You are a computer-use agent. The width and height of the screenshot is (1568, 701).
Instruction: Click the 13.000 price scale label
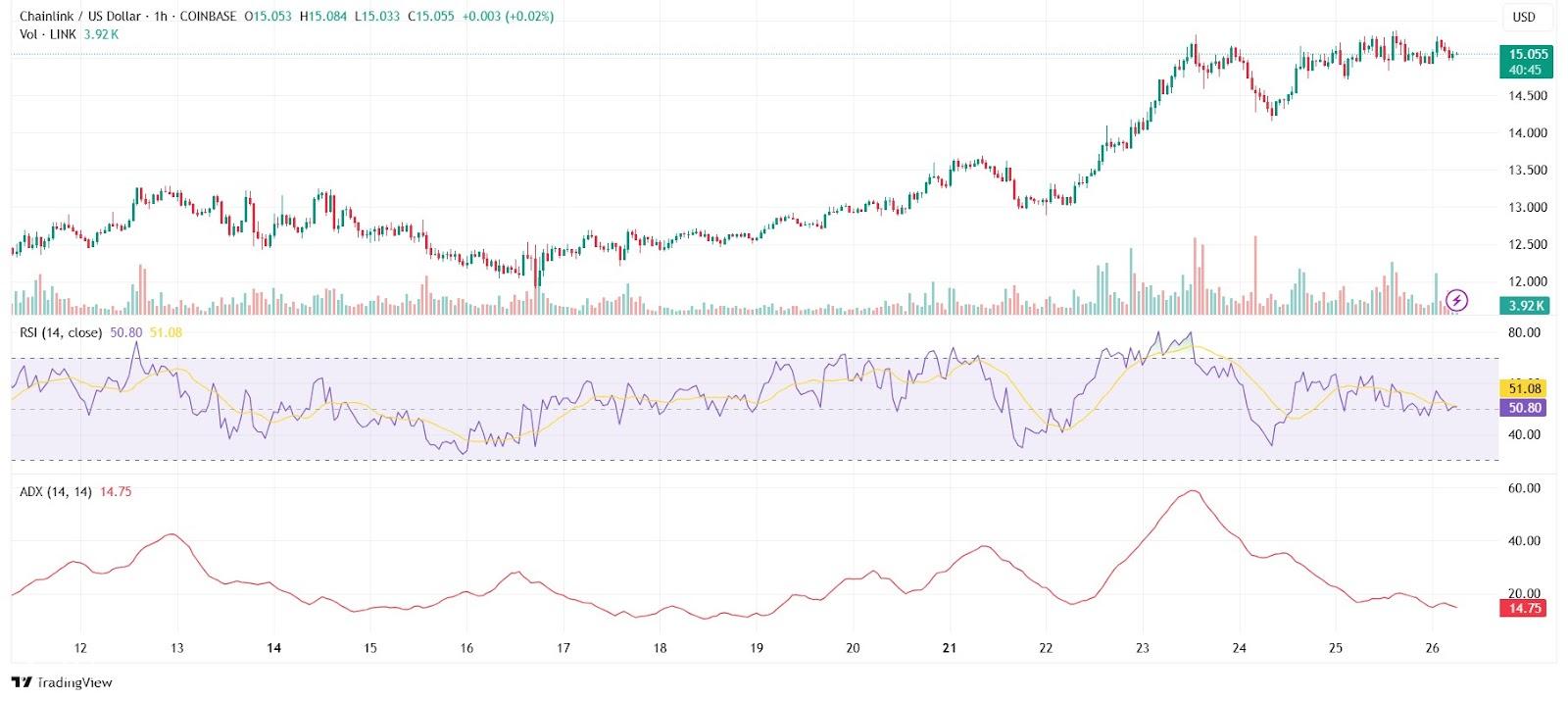[x=1528, y=208]
